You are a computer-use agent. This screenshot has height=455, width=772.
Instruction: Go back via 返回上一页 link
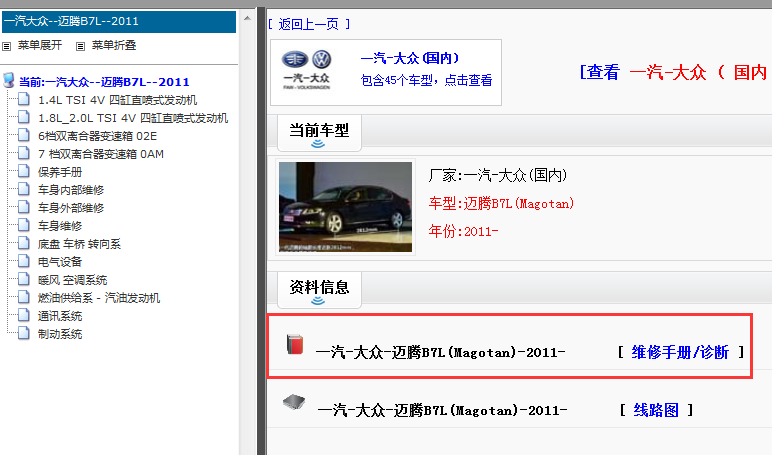pos(309,24)
